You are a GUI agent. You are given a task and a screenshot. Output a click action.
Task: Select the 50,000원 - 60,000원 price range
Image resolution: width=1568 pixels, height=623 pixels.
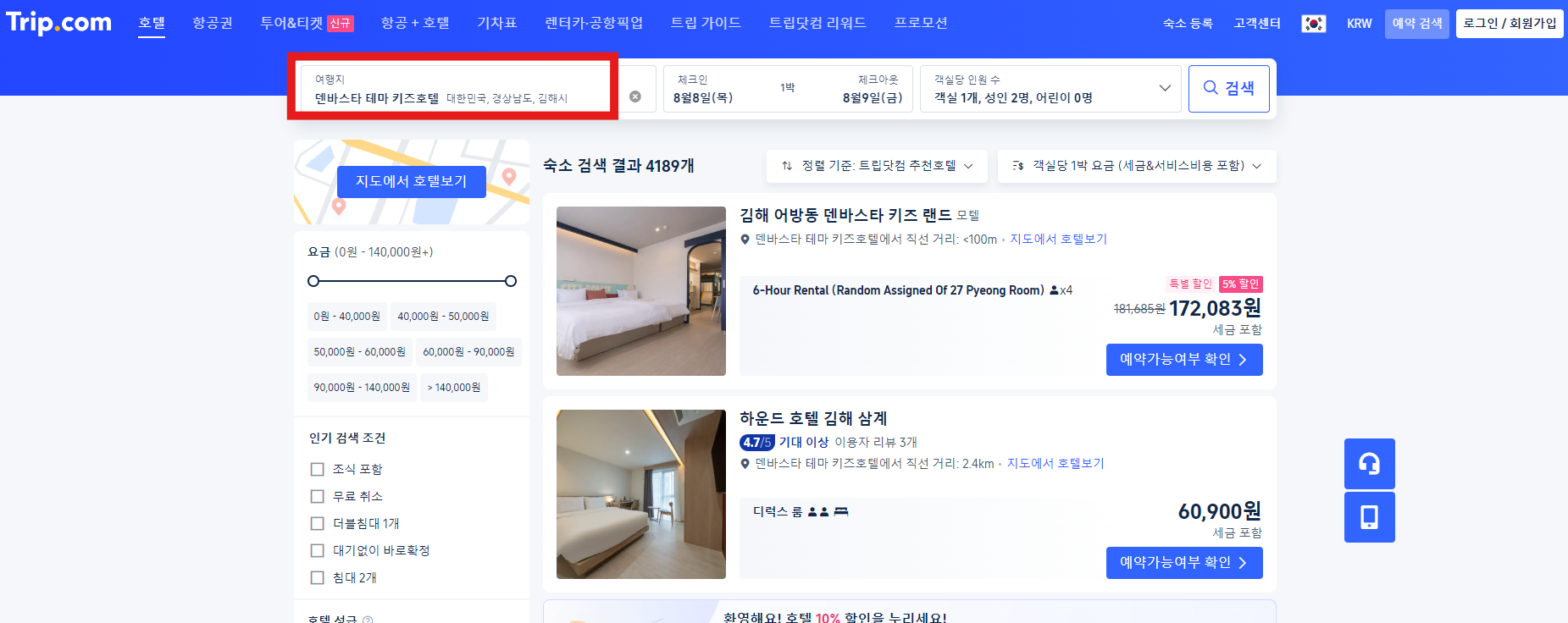[359, 352]
